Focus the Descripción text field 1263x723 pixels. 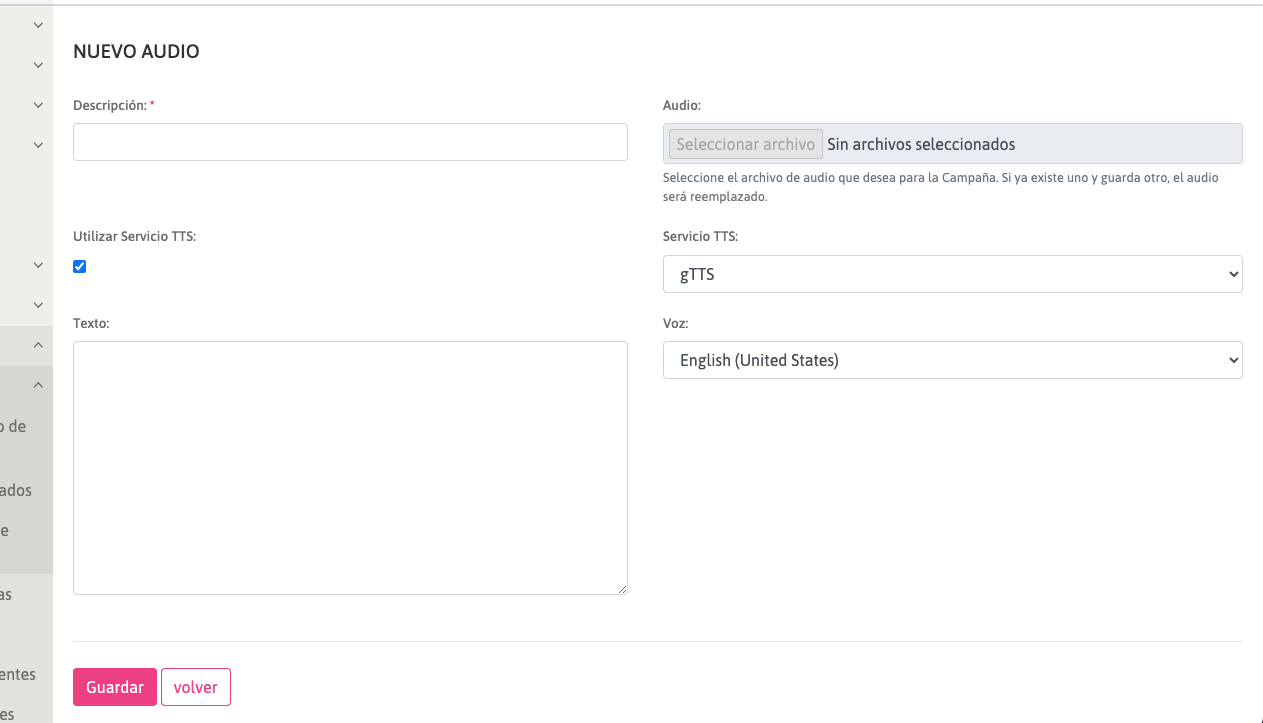coord(350,142)
